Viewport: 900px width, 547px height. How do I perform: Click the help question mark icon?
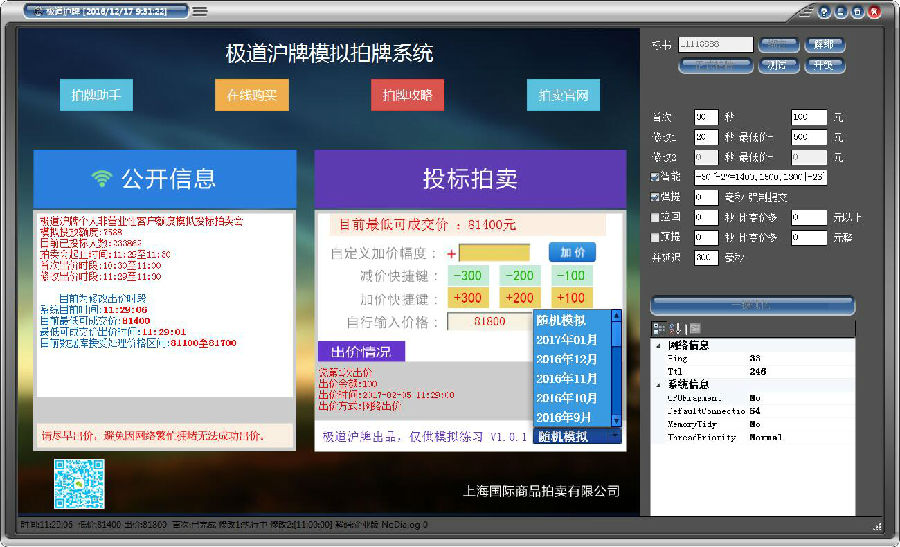[824, 12]
